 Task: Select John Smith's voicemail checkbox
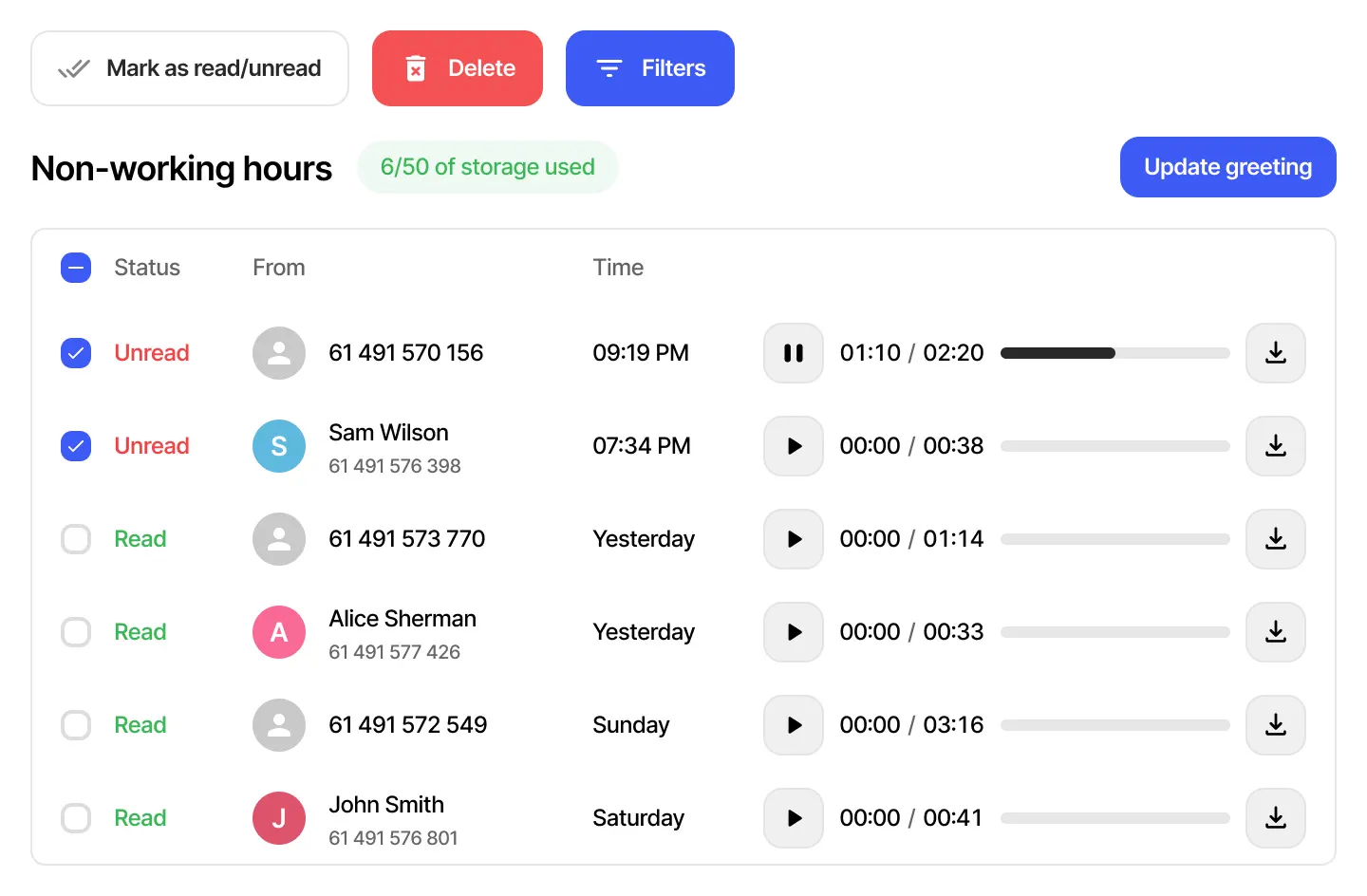point(76,818)
